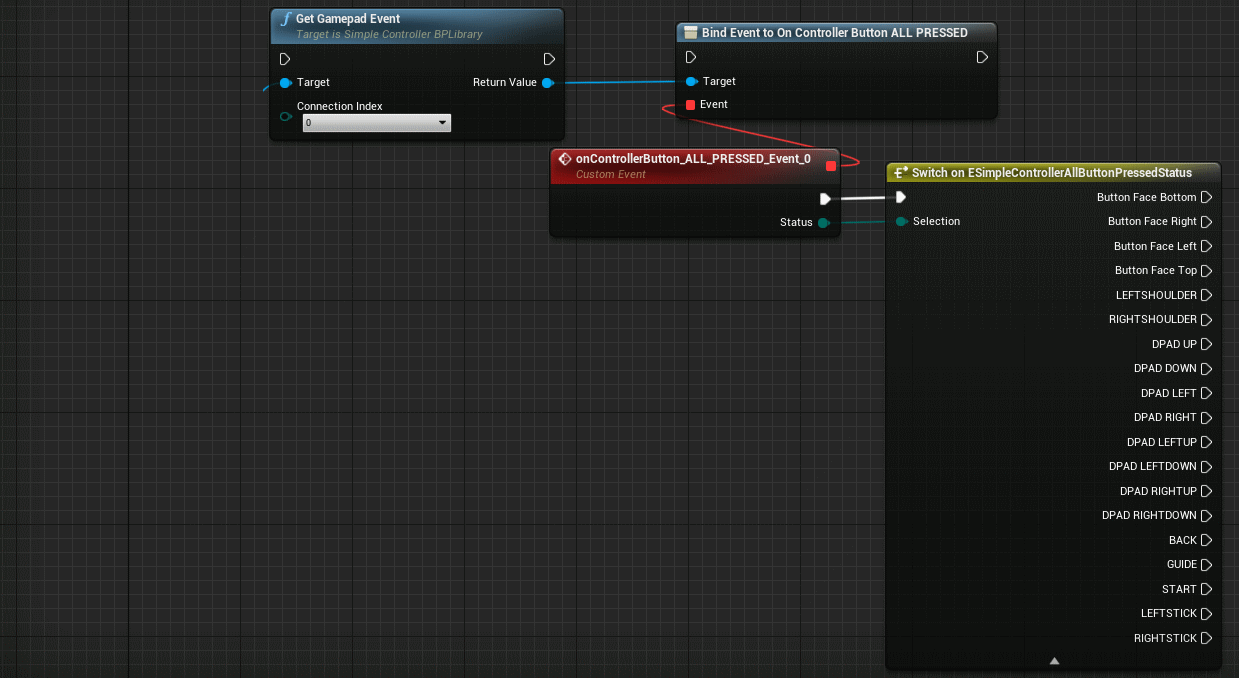Collapse the Switch node with bottom arrow
The width and height of the screenshot is (1239, 678).
click(x=1053, y=660)
